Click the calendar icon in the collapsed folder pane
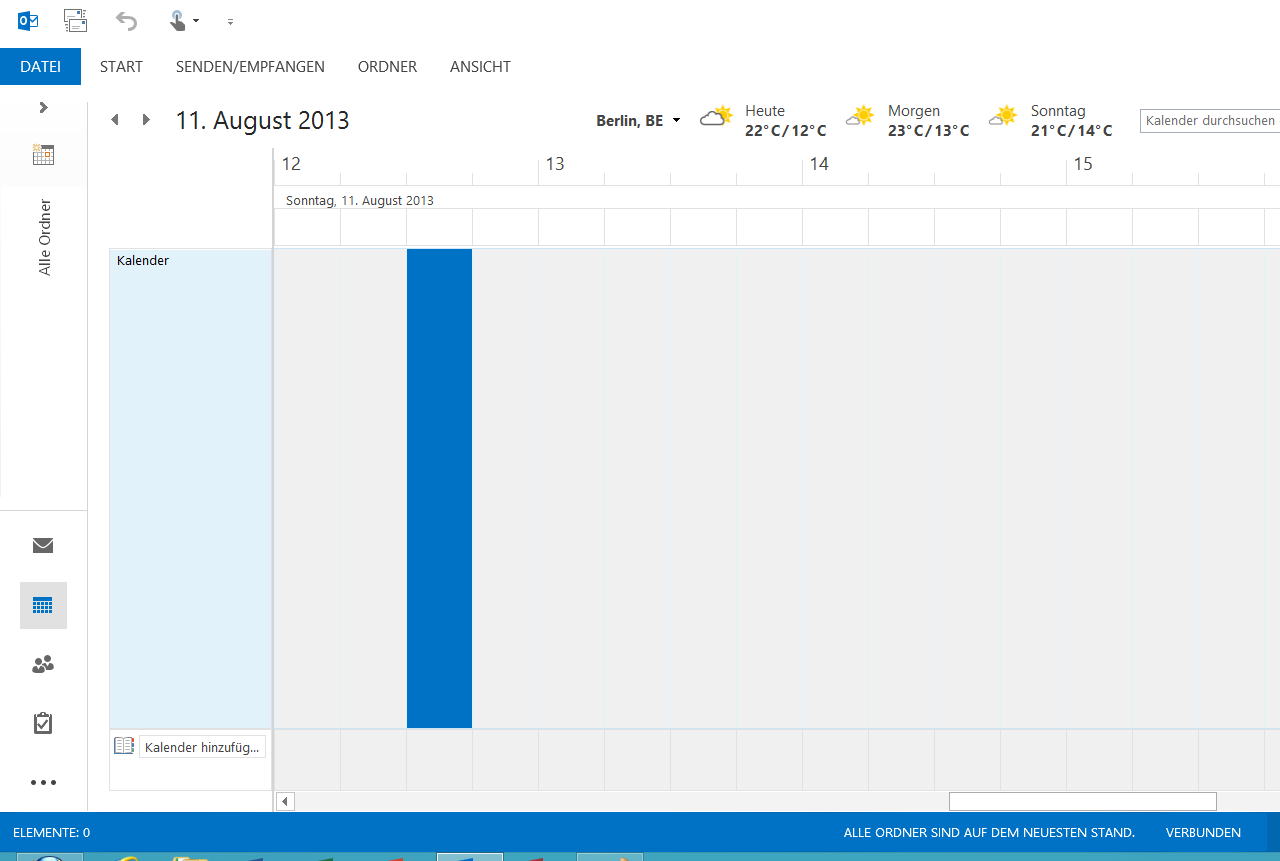This screenshot has height=861, width=1280. pyautogui.click(x=43, y=155)
